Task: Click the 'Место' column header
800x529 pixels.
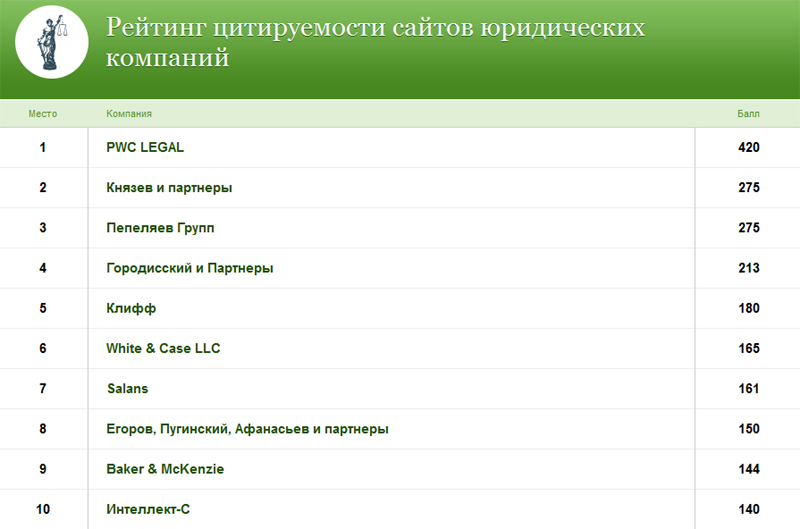Action: point(43,114)
